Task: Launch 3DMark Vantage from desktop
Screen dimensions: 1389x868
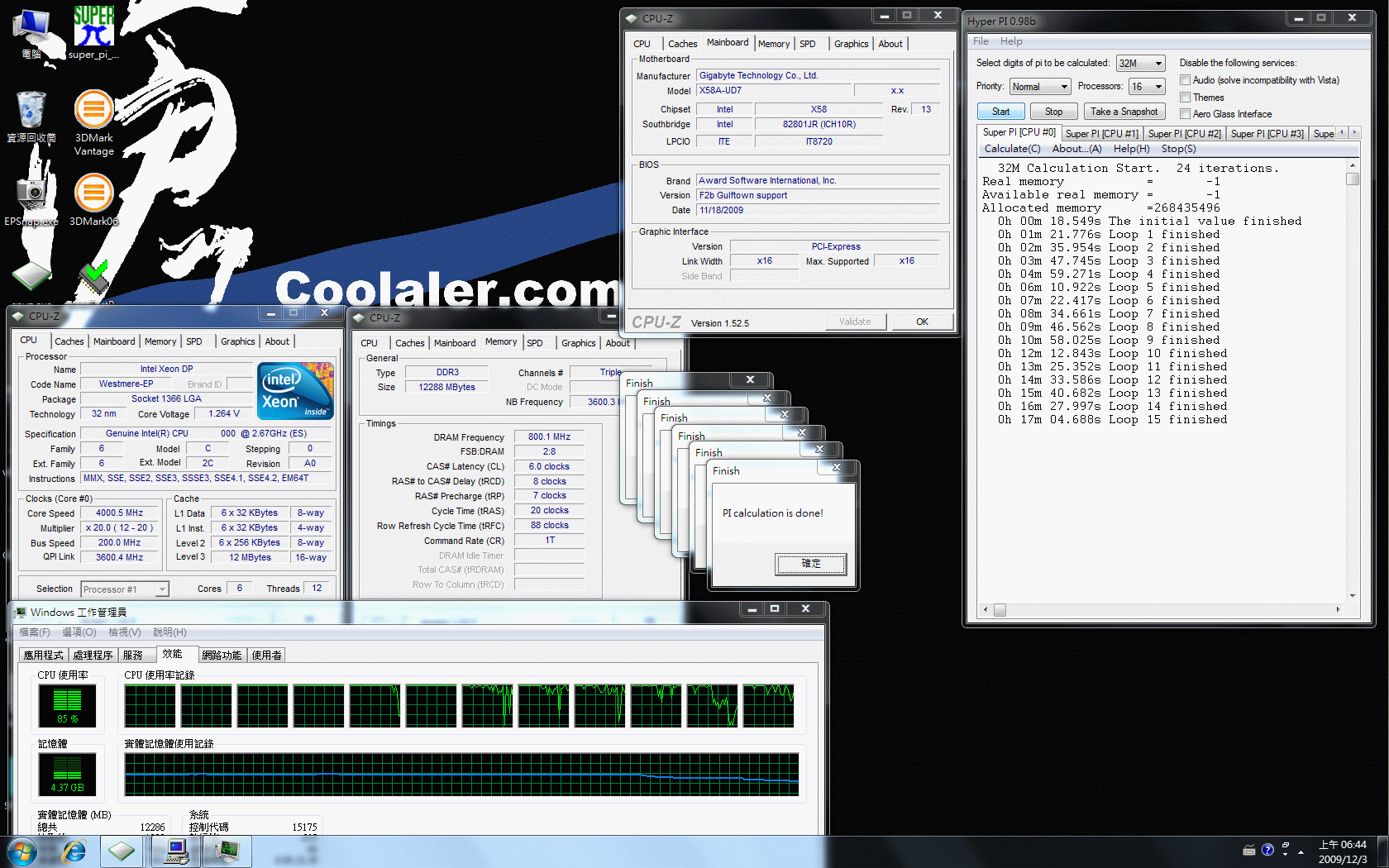Action: 94,122
